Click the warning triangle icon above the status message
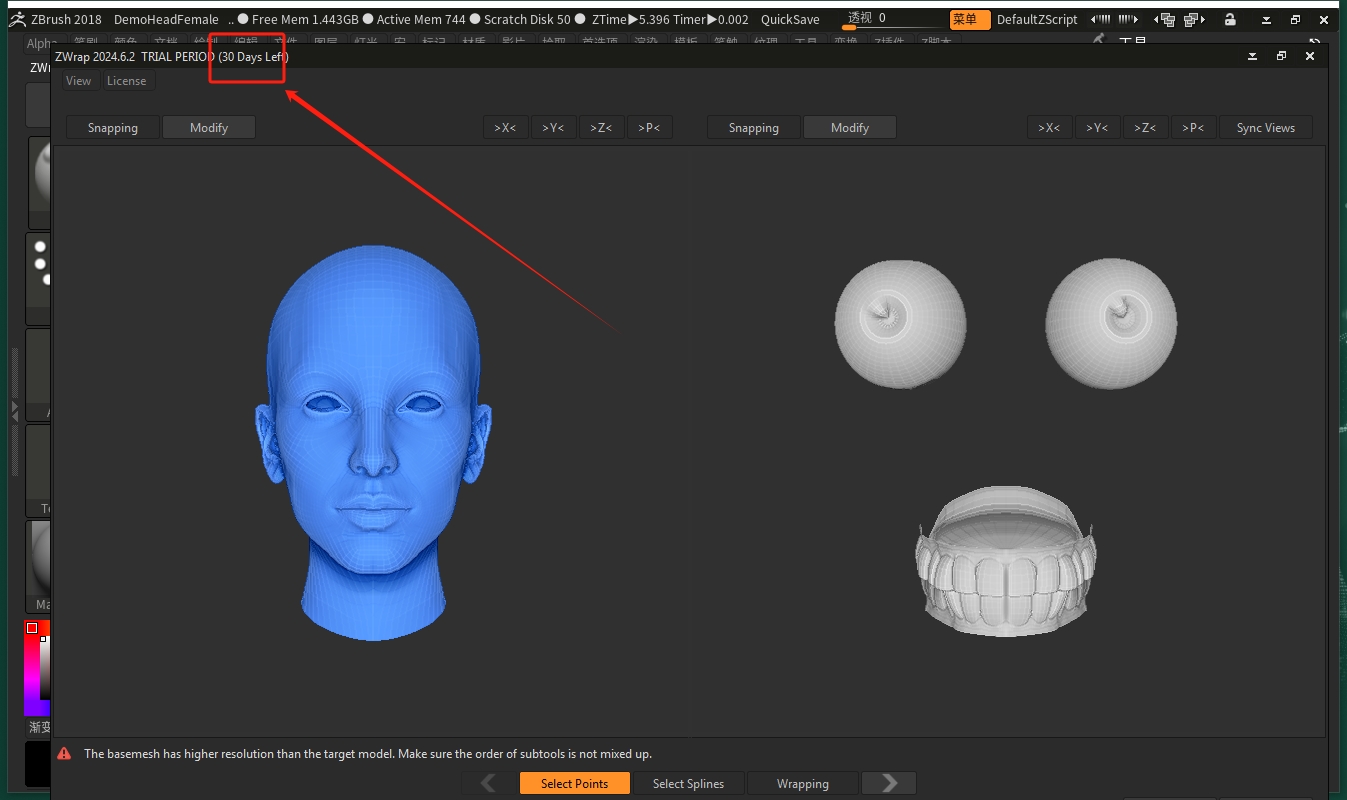This screenshot has width=1347, height=800. coord(65,753)
